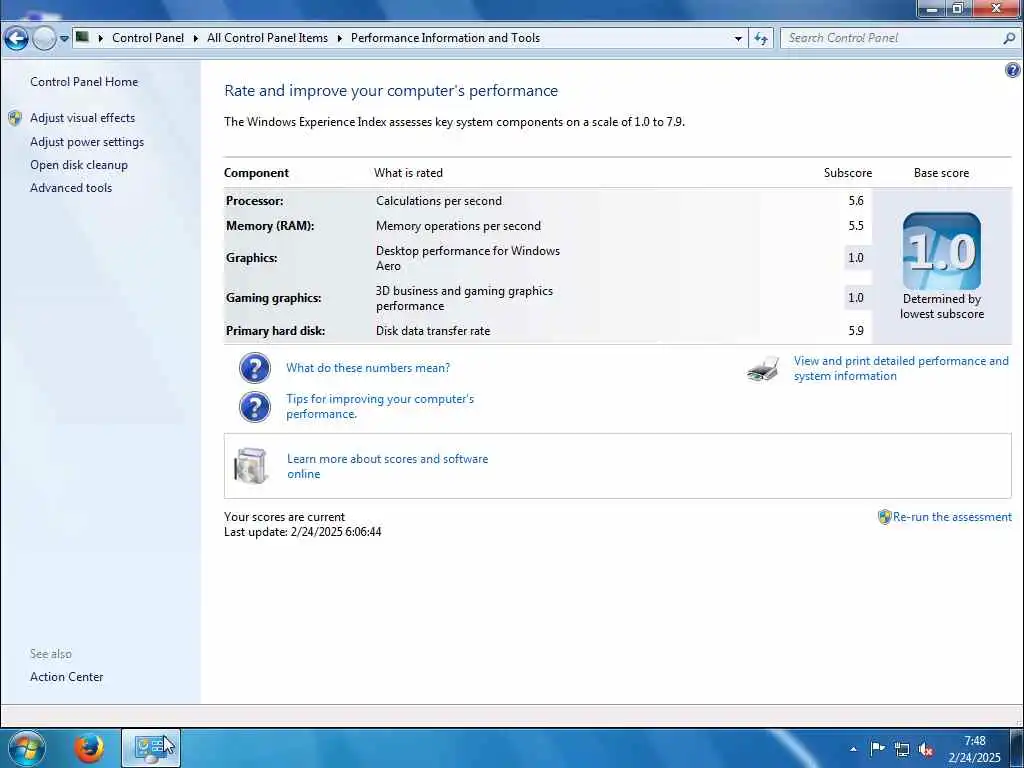Screen dimensions: 1024x768
Task: Learn more about scores and software online
Action: [x=388, y=466]
